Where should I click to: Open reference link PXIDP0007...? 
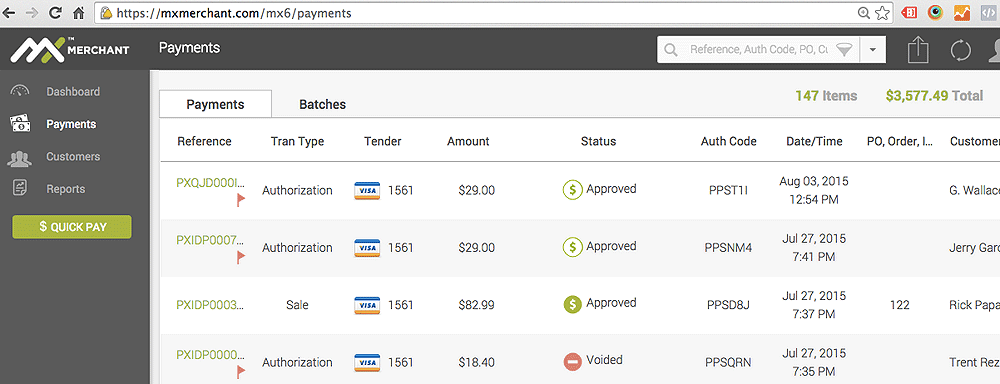210,240
